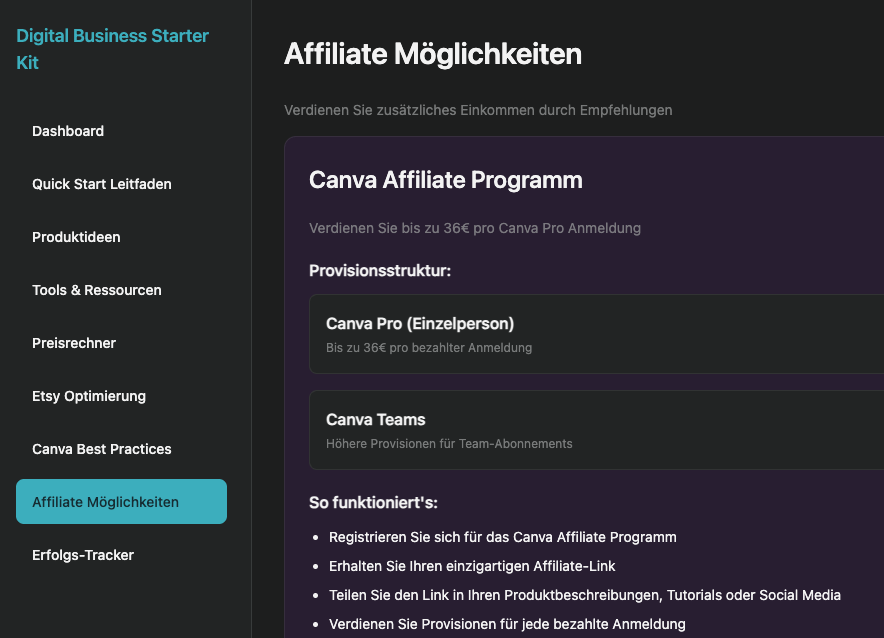Click the active Affiliate Möglichkeiten item
The image size is (884, 638).
point(121,502)
